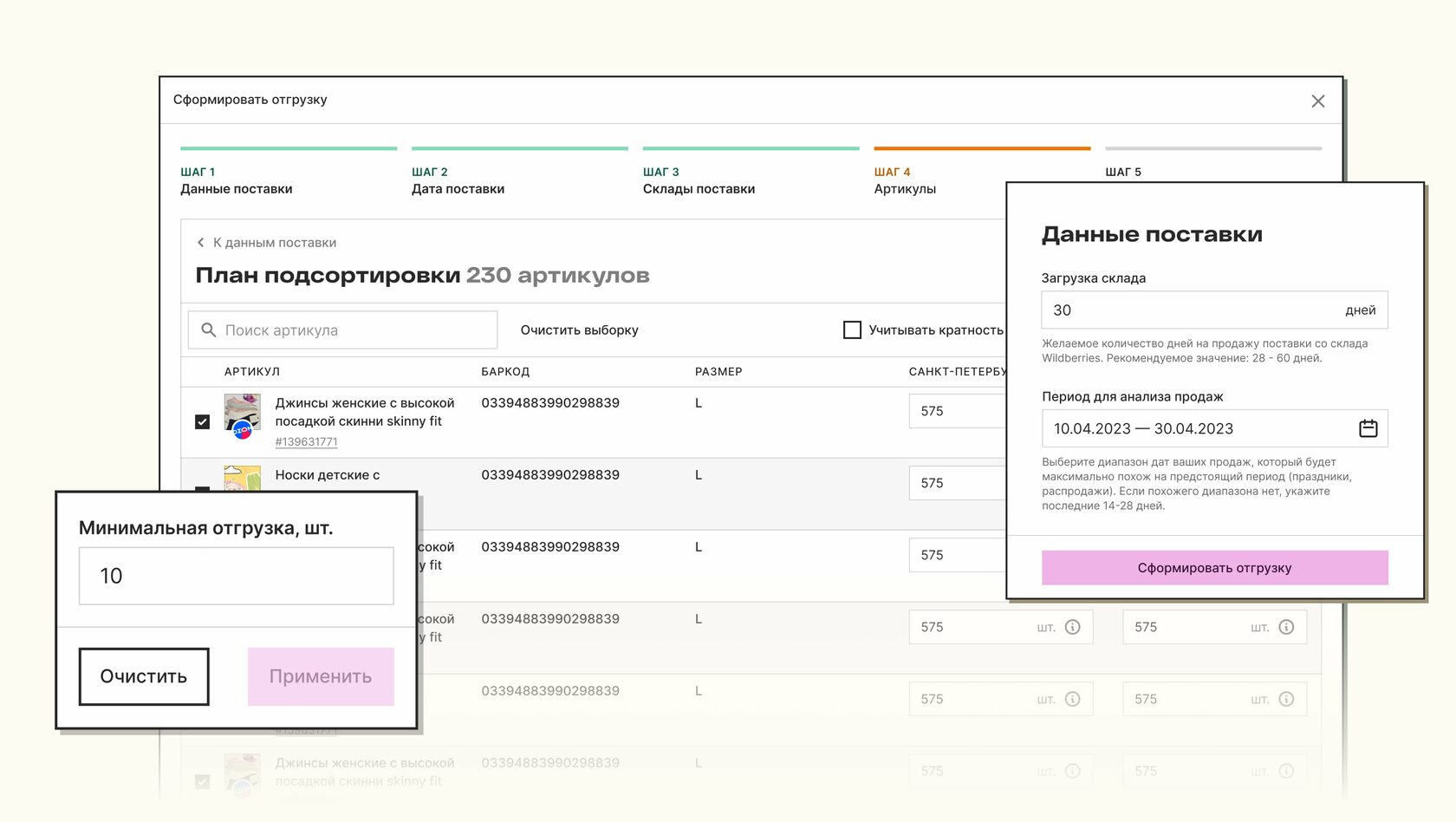Viewport: 1456px width, 822px height.
Task: Click barcode 03394883990298839 in first row
Action: click(x=550, y=403)
